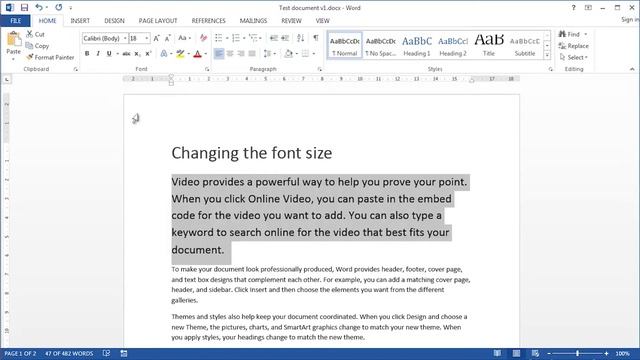Open the font name dropdown
Image resolution: width=640 pixels, height=360 pixels.
[x=125, y=38]
